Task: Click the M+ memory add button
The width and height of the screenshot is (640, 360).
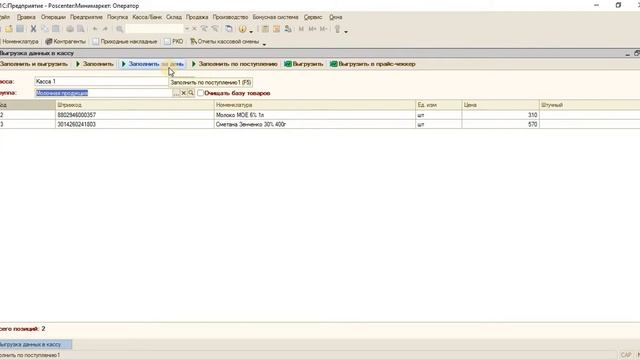Action: (312, 29)
